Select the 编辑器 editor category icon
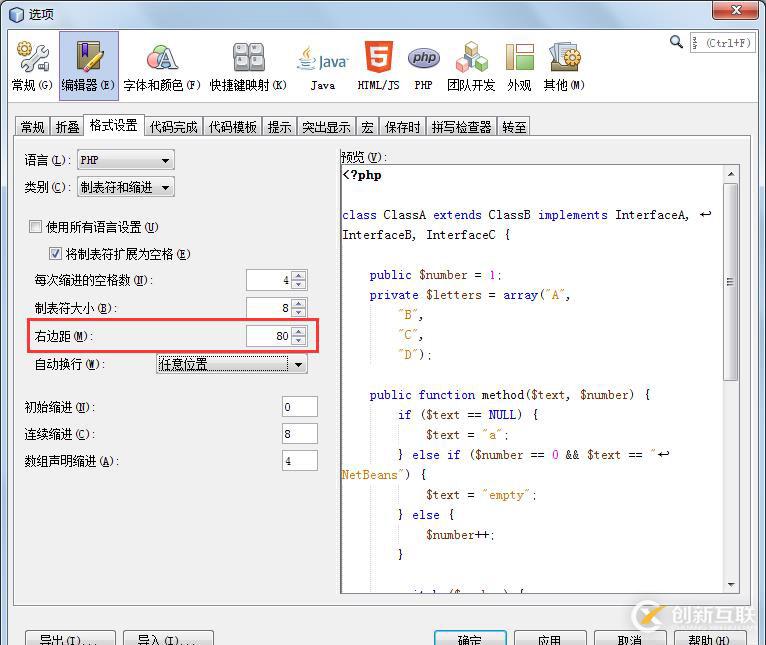Image resolution: width=766 pixels, height=645 pixels. pos(88,66)
